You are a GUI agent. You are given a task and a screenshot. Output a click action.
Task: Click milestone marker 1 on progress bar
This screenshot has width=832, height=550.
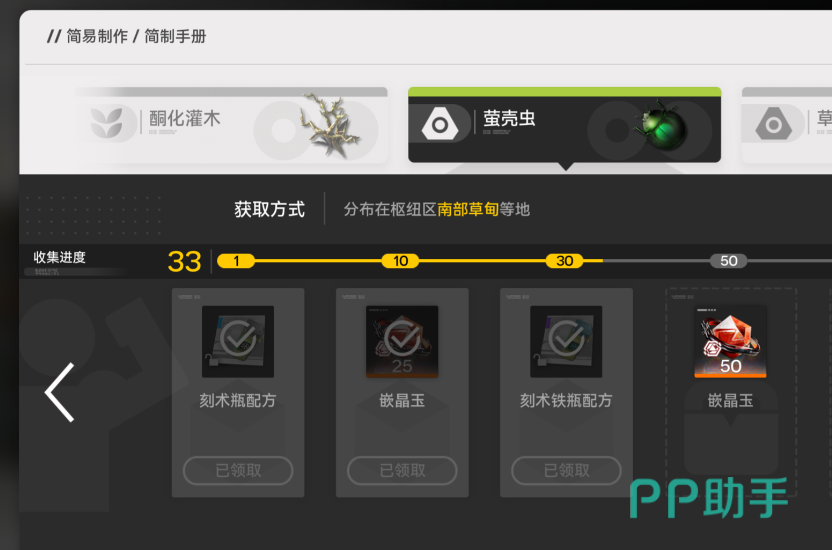(236, 261)
